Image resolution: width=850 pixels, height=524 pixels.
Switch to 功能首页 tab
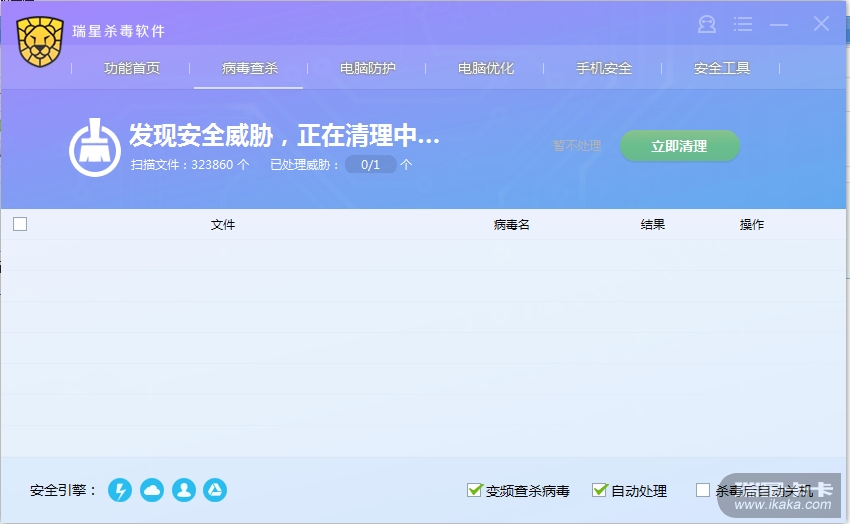[132, 68]
